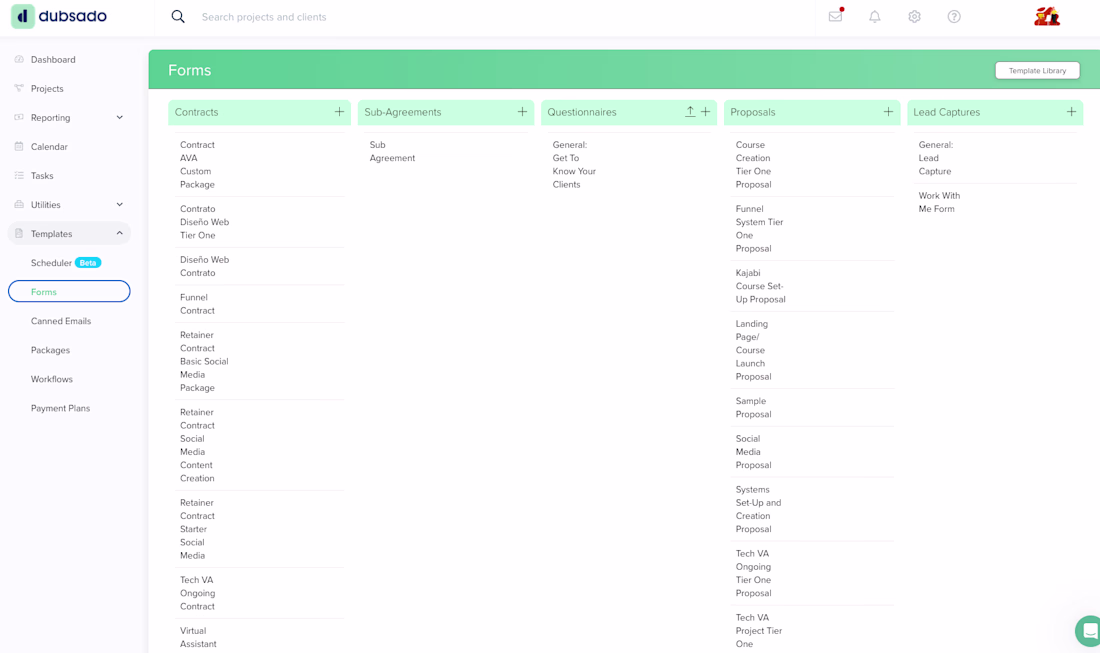Viewport: 1100px width, 653px height.
Task: Open Tech VA Ongoing Contract
Action: 198,593
